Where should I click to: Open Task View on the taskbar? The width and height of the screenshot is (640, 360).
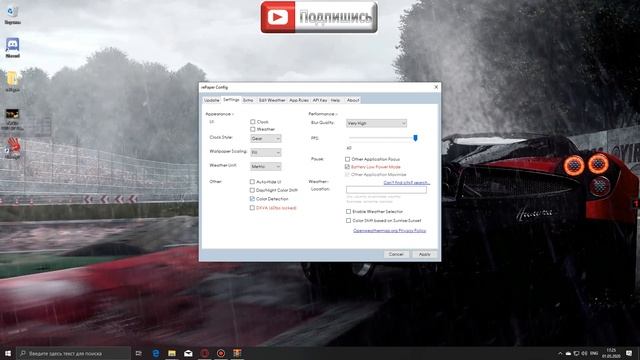(138, 353)
